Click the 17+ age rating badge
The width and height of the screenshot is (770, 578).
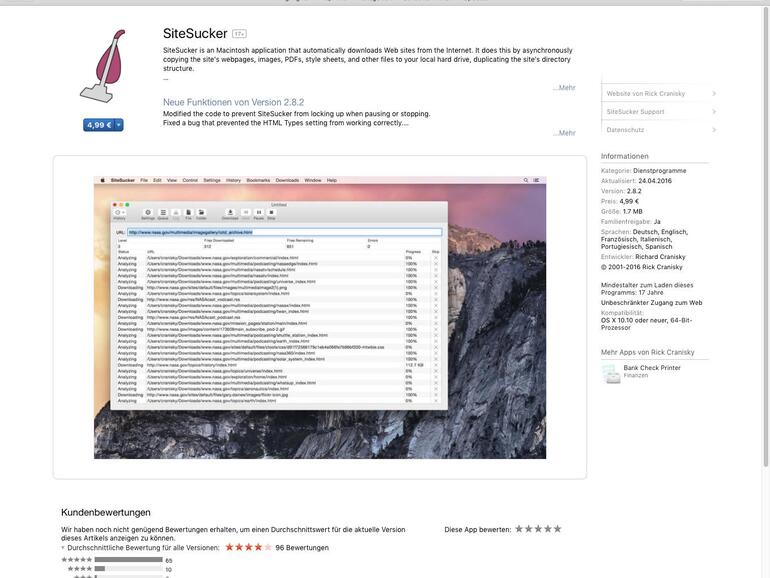pos(239,34)
